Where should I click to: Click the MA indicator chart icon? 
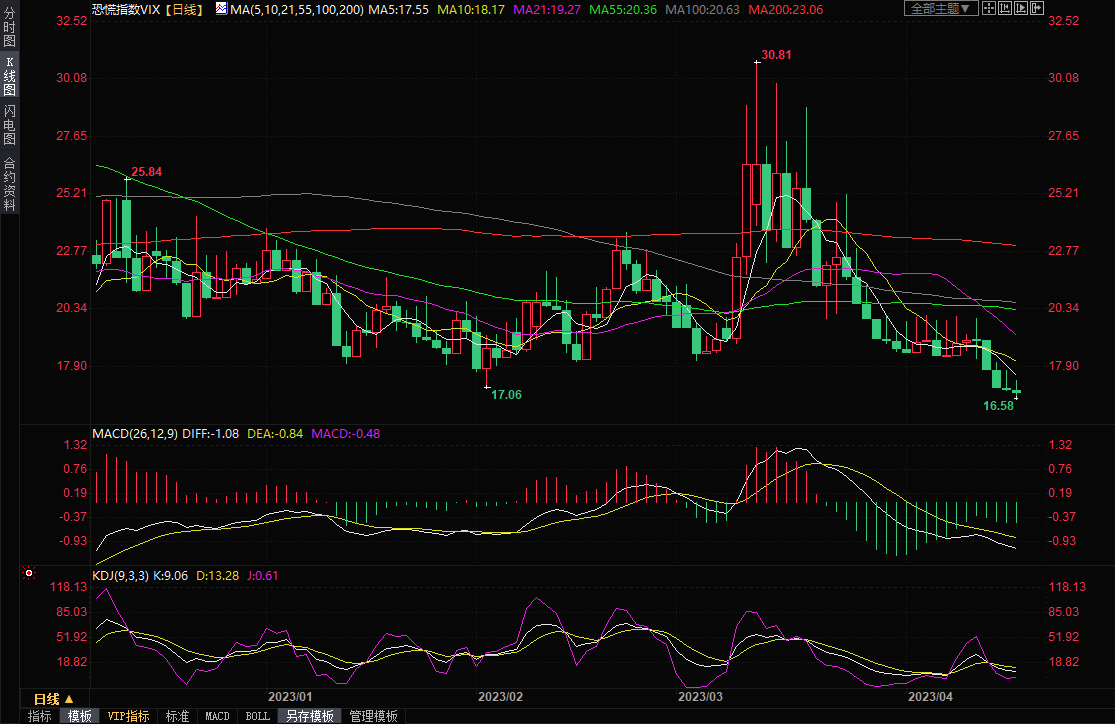[x=220, y=8]
